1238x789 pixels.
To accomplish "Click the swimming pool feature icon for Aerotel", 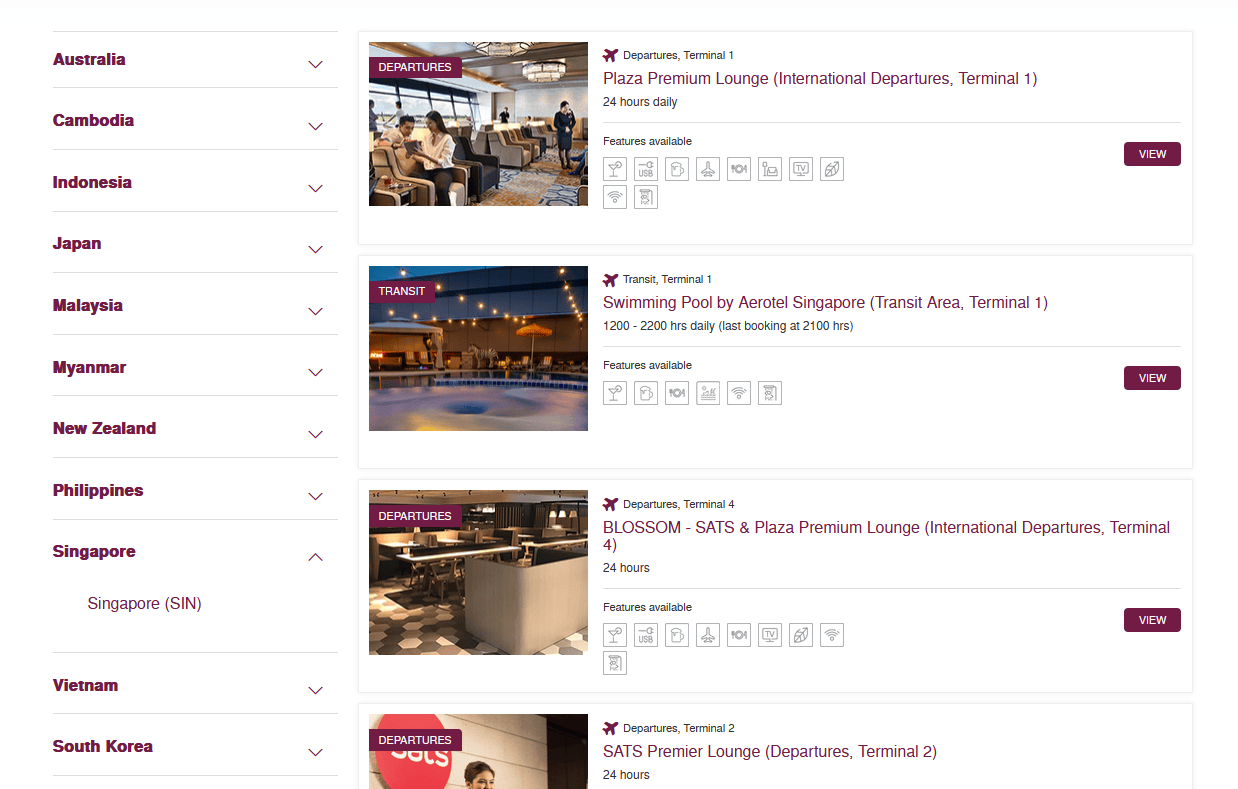I will (708, 393).
